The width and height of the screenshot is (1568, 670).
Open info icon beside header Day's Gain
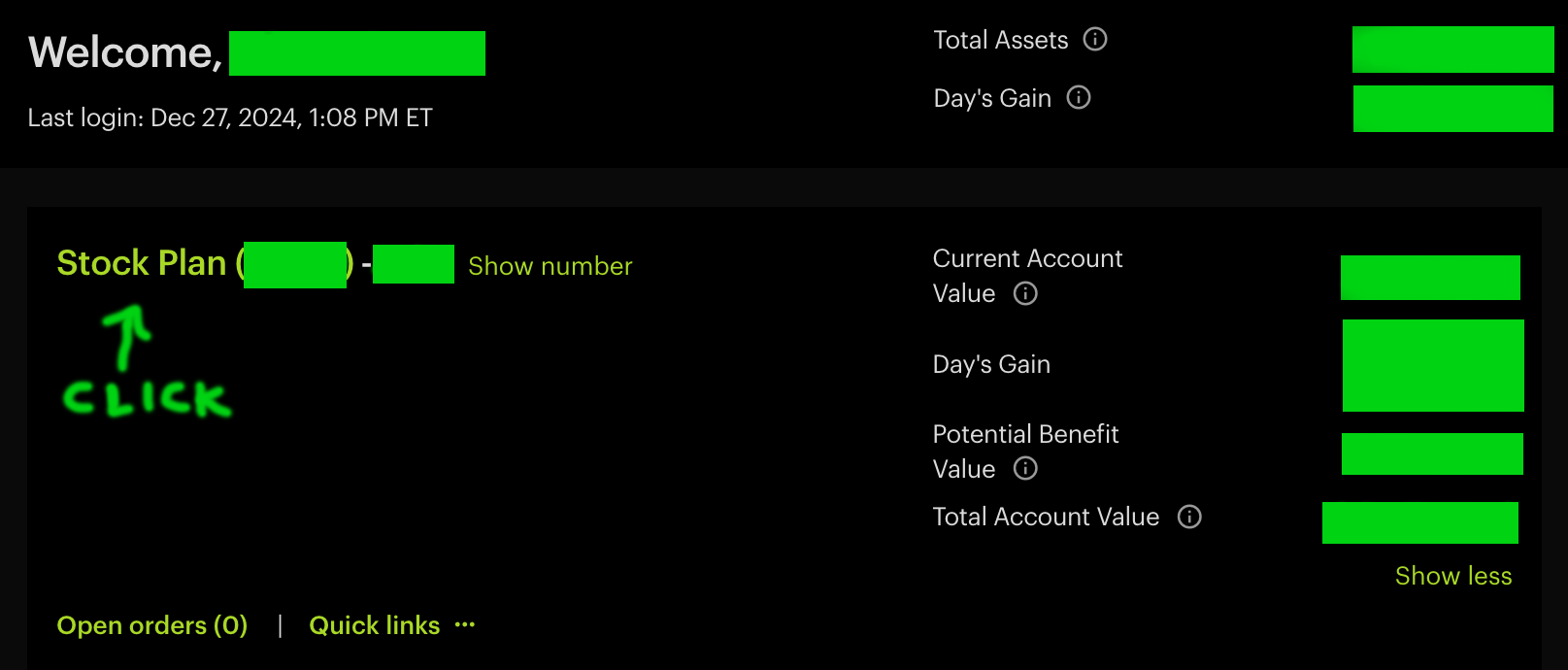coord(1079,98)
